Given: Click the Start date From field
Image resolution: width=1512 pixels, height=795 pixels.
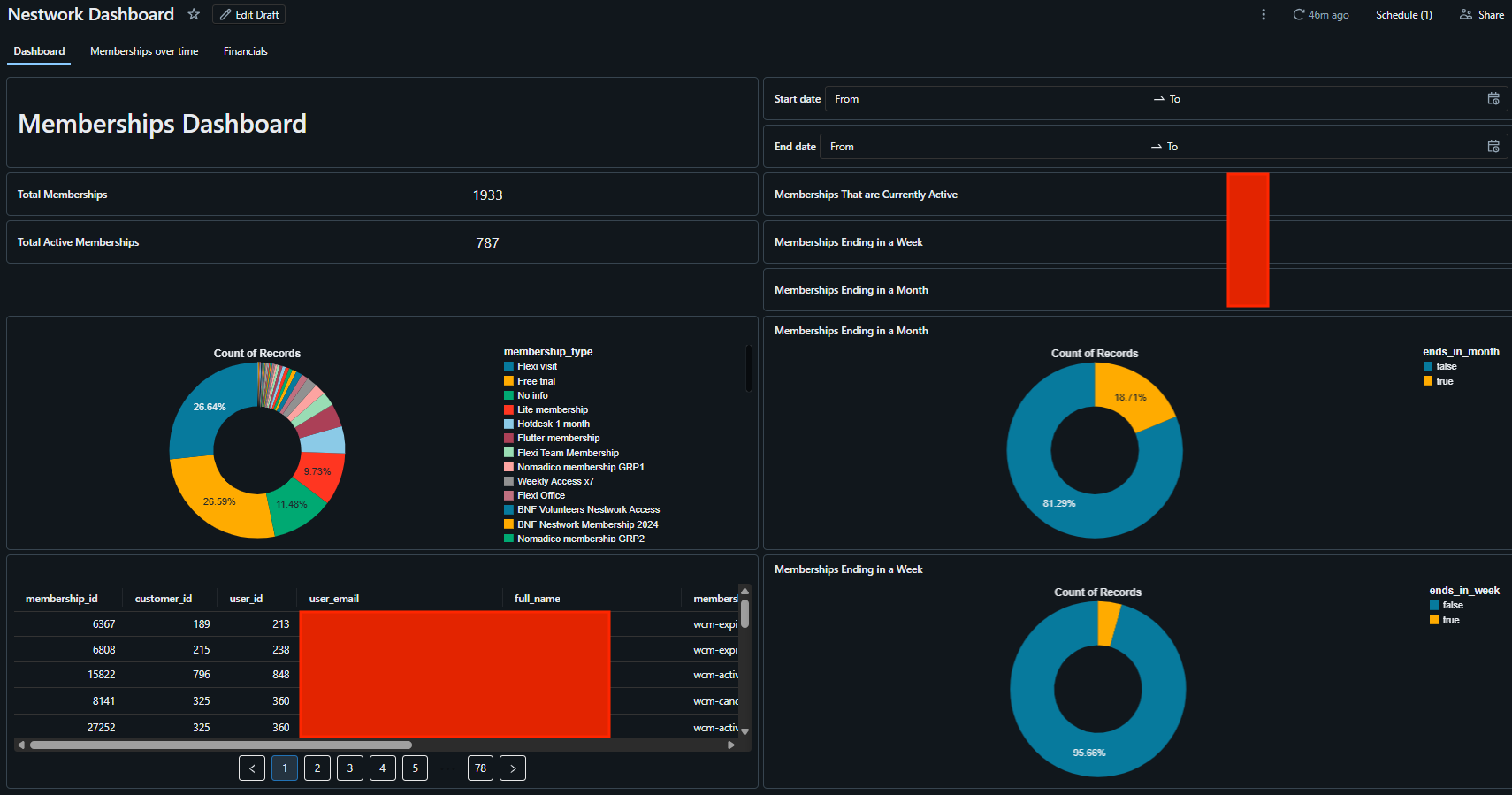Looking at the screenshot, I should point(989,99).
